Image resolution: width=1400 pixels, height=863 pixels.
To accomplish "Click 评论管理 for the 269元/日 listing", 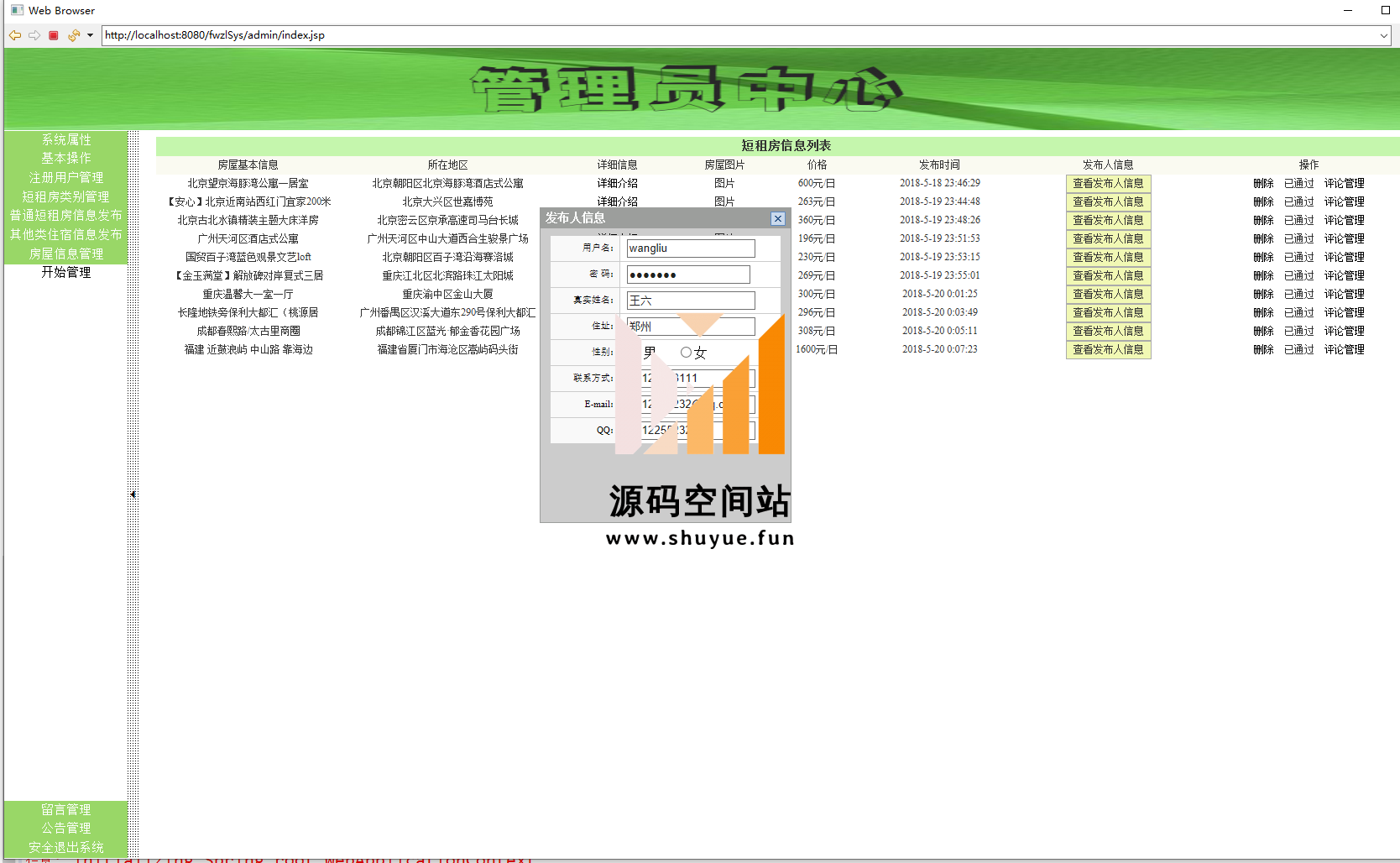I will pos(1344,275).
